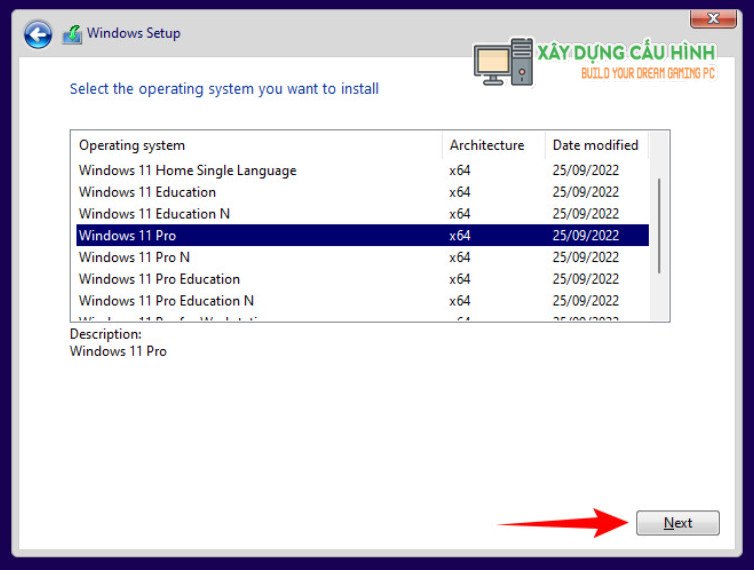Select Windows 11 Home Single Language
The height and width of the screenshot is (570, 754).
point(362,170)
